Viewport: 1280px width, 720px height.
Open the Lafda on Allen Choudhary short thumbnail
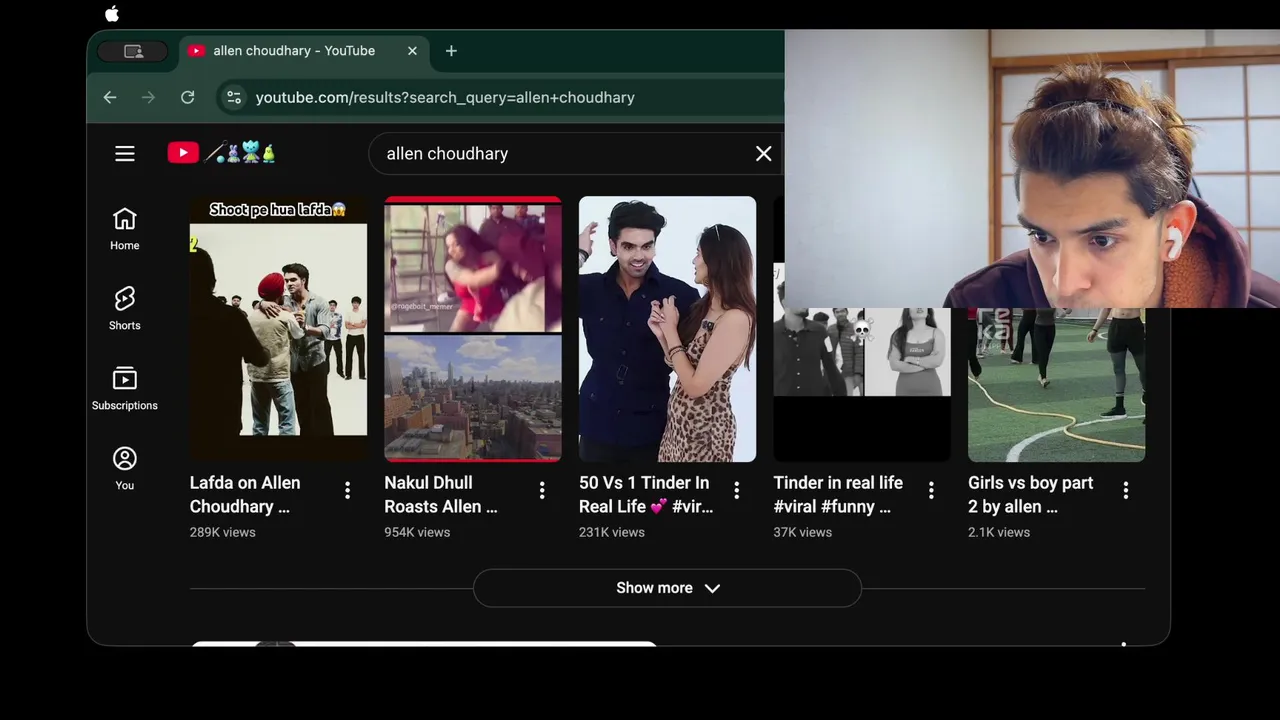pyautogui.click(x=278, y=329)
